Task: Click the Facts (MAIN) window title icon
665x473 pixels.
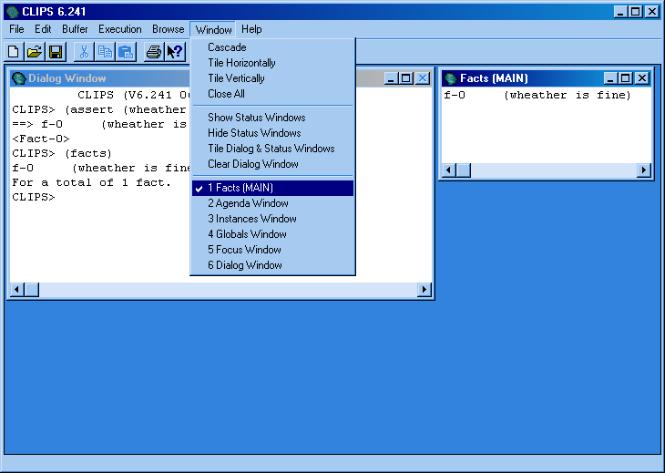Action: pyautogui.click(x=450, y=78)
